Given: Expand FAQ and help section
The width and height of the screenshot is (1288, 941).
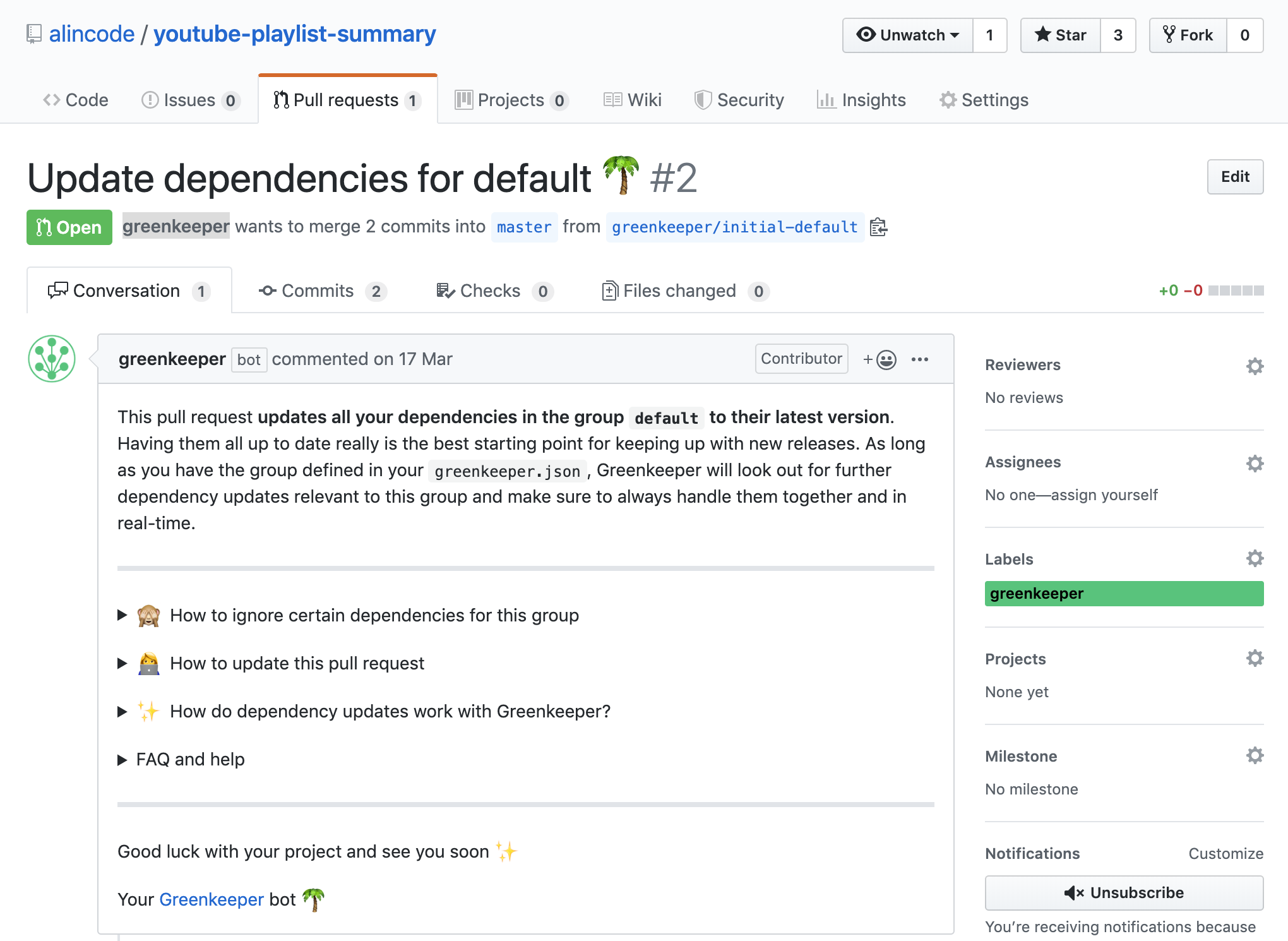Looking at the screenshot, I should (x=190, y=759).
